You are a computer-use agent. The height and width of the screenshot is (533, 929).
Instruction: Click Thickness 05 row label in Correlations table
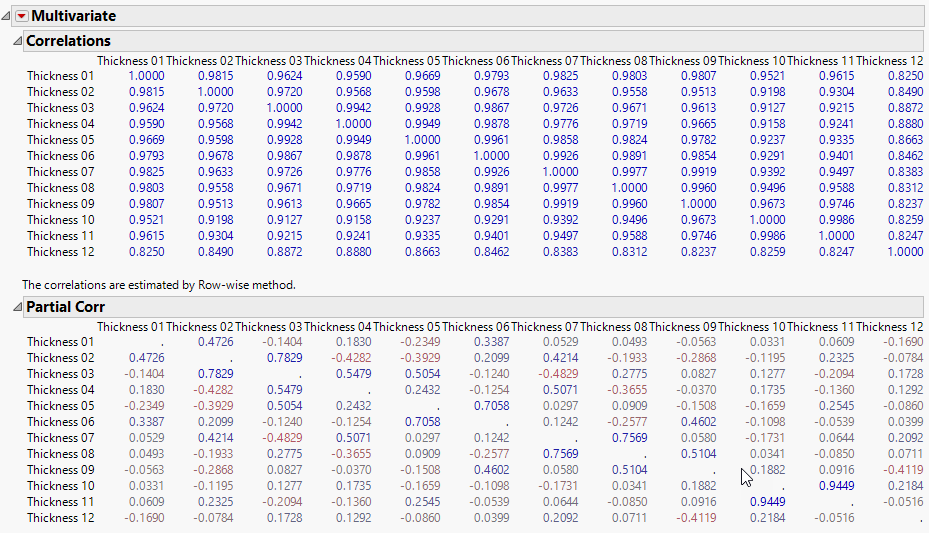[60, 140]
